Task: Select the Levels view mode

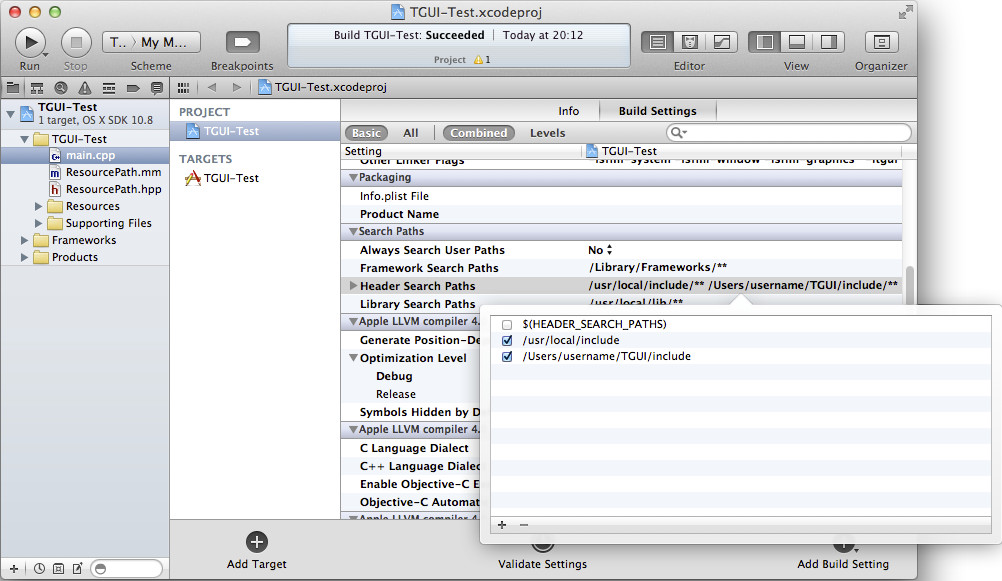Action: tap(548, 133)
